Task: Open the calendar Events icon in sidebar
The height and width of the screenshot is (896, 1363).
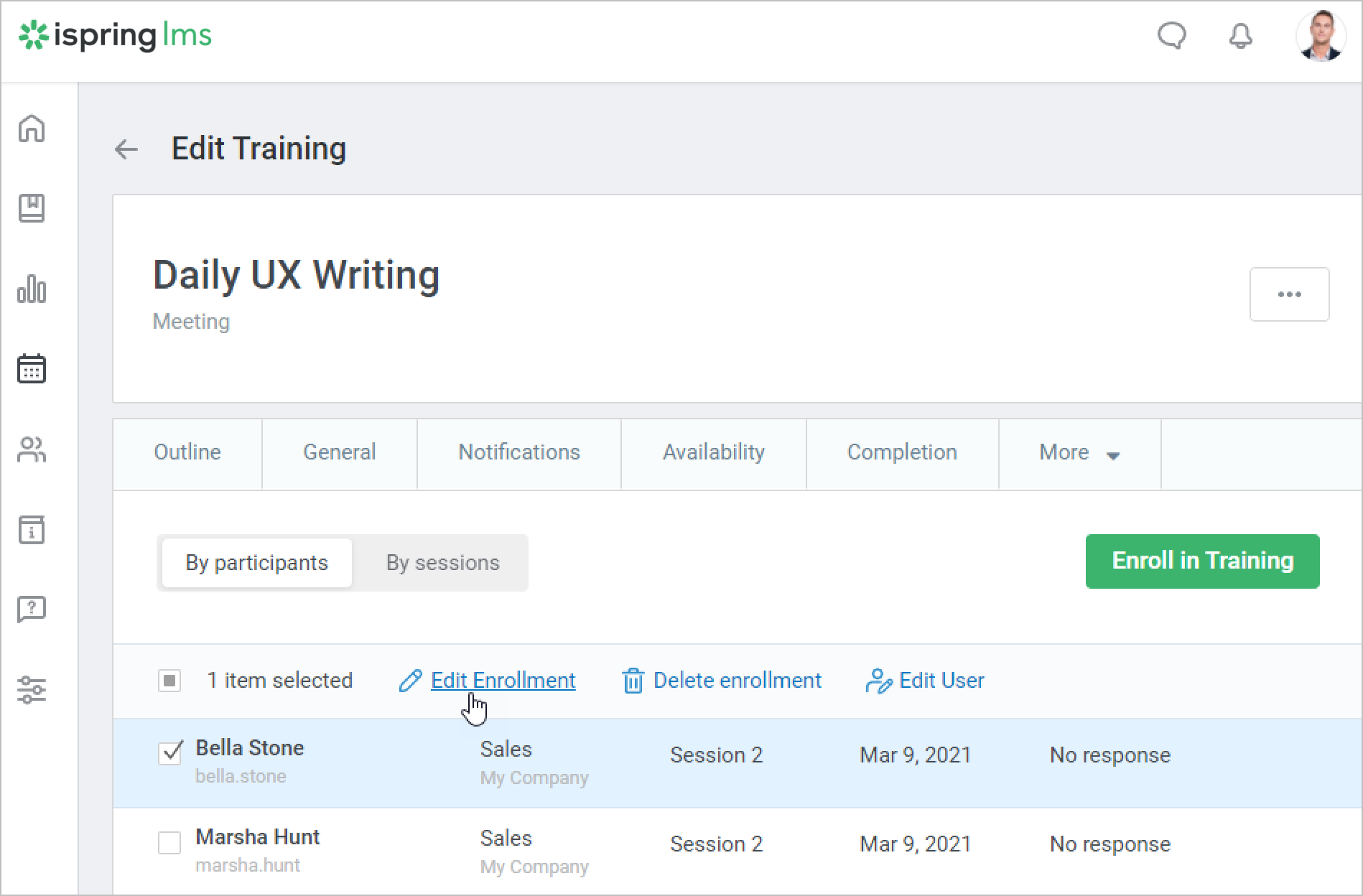Action: tap(32, 369)
